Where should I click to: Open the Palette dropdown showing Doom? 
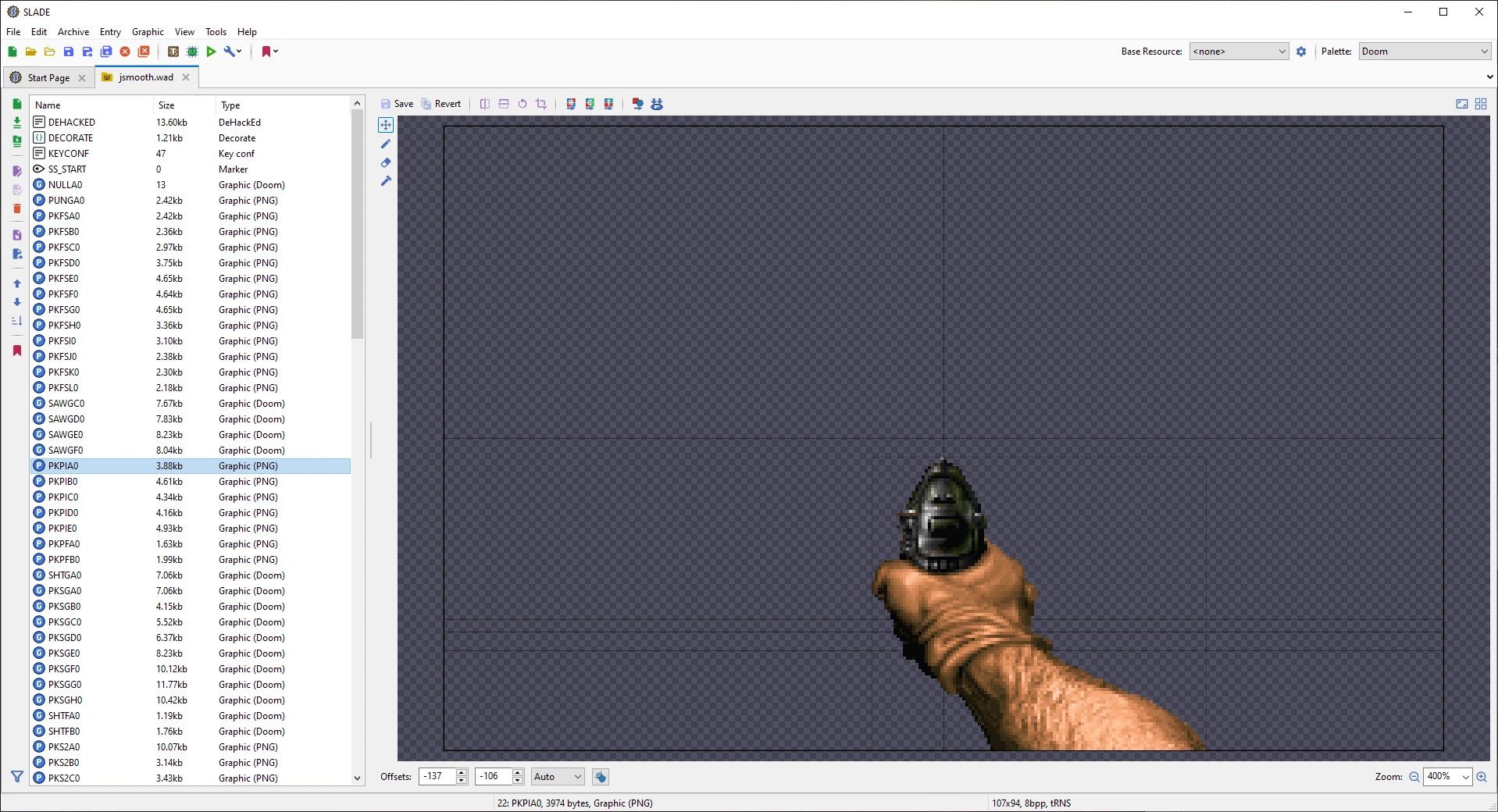coord(1425,52)
